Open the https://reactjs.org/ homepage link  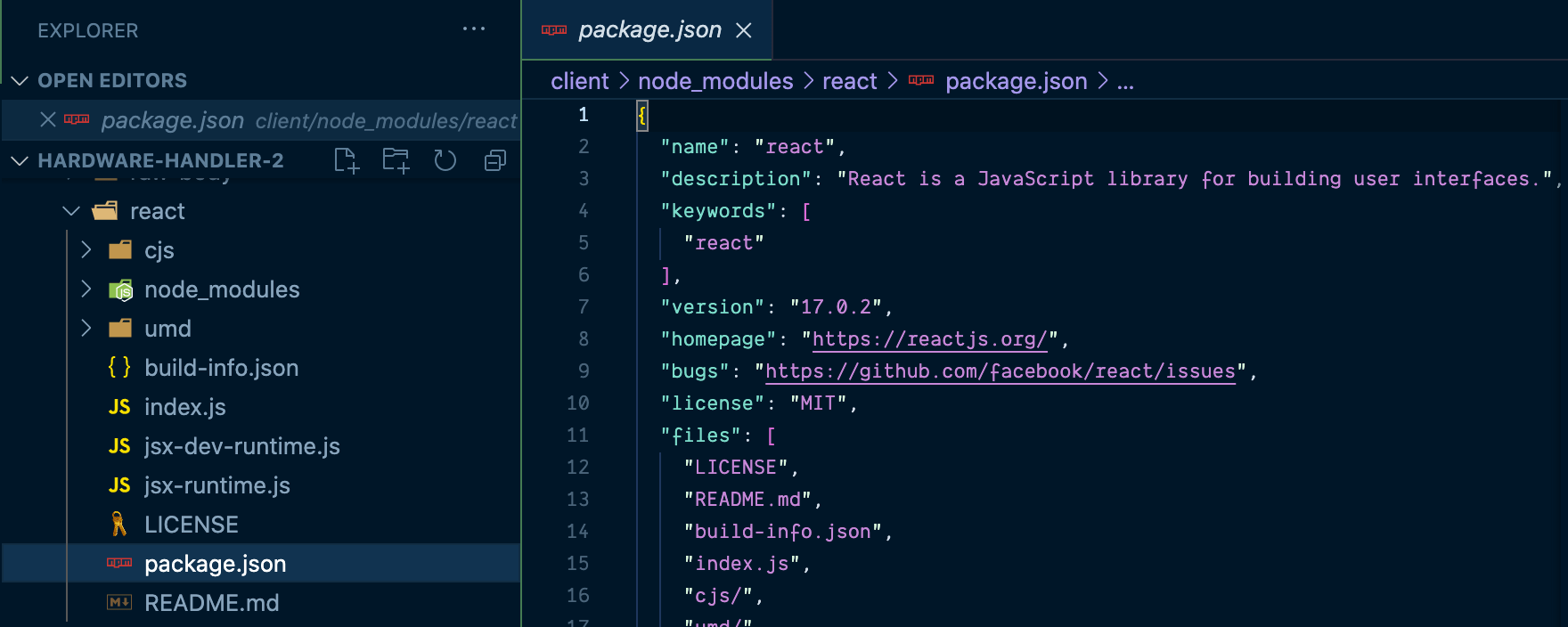click(x=930, y=339)
